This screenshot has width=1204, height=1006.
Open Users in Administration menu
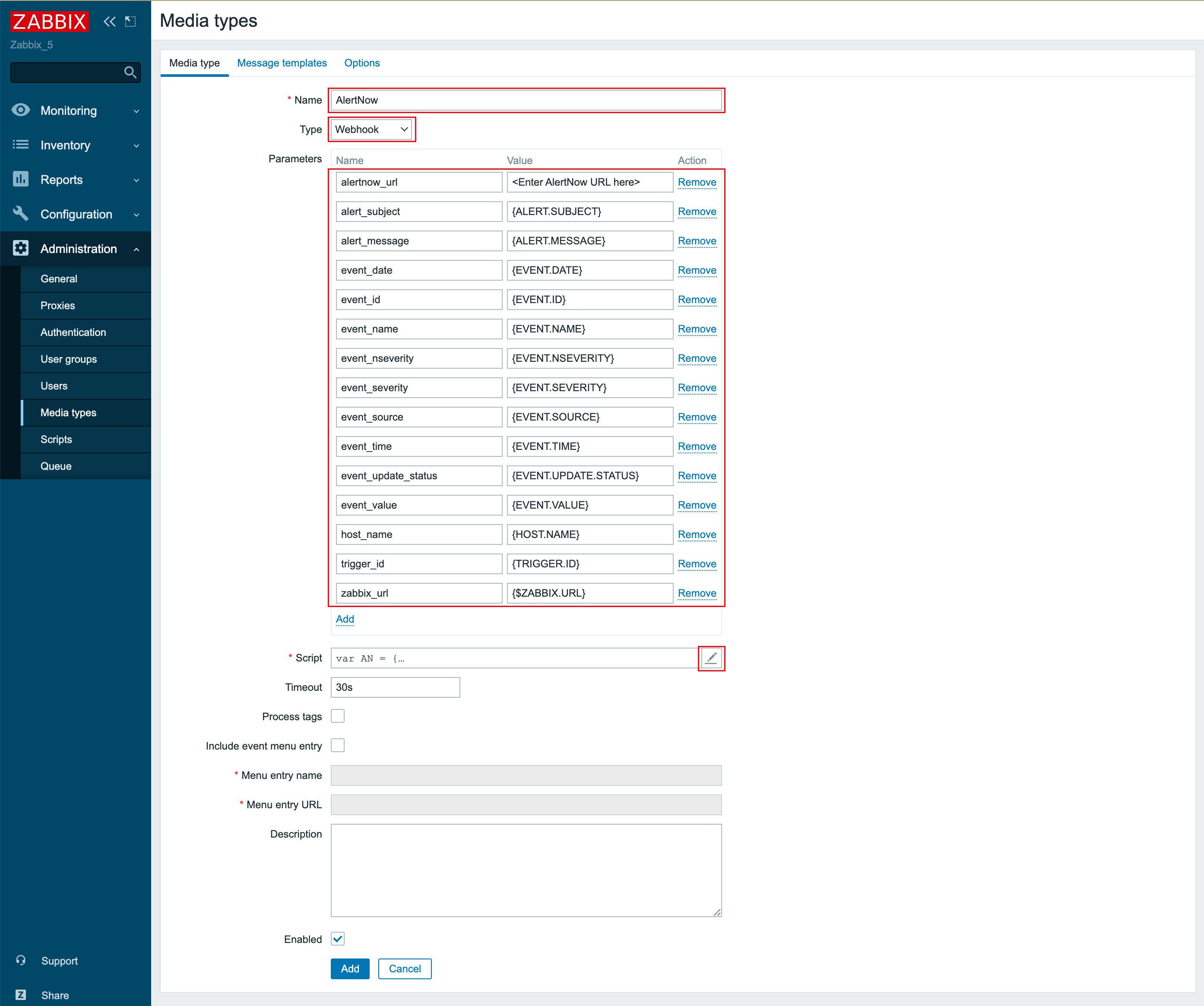(x=54, y=386)
